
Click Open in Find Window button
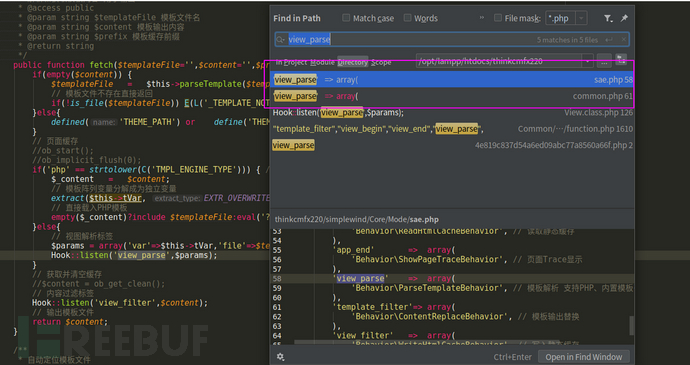point(584,357)
